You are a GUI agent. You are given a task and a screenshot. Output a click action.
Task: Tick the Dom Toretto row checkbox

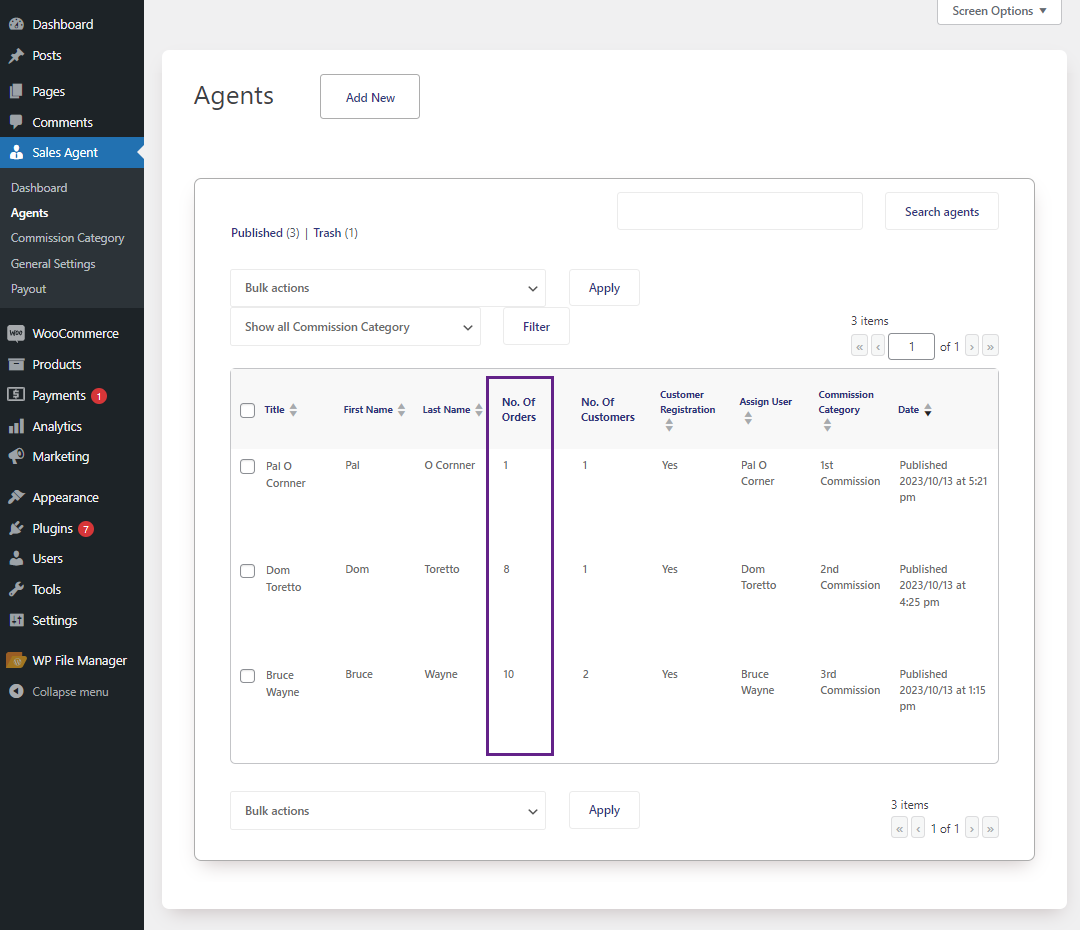pyautogui.click(x=247, y=571)
